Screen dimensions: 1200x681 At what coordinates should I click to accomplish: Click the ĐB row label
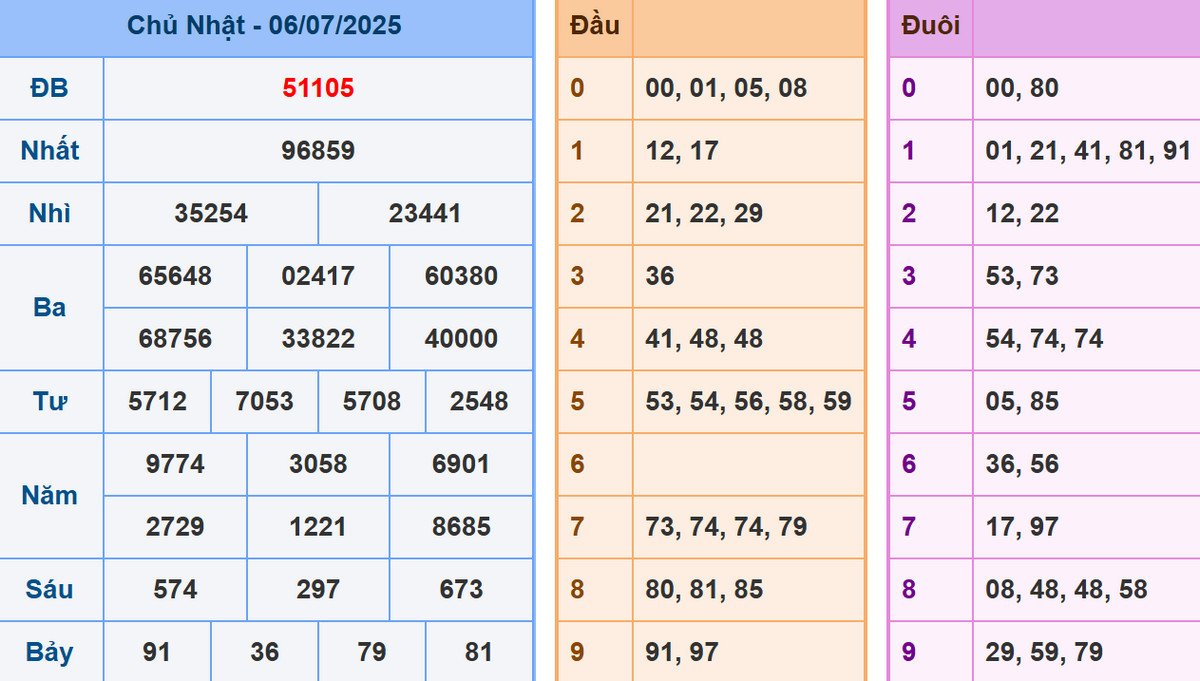pyautogui.click(x=50, y=88)
